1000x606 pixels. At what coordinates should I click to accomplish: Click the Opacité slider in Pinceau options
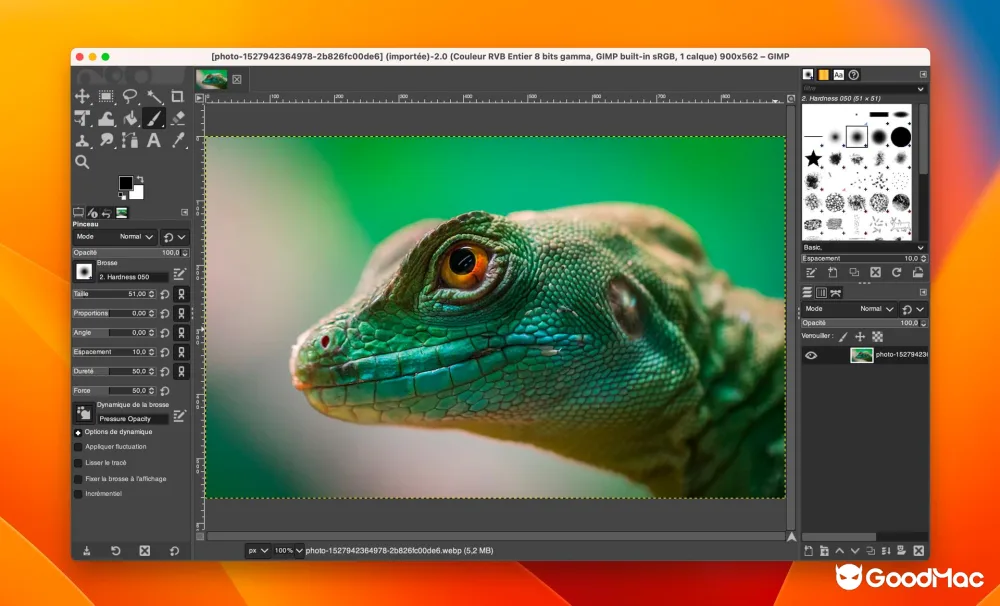(x=131, y=253)
